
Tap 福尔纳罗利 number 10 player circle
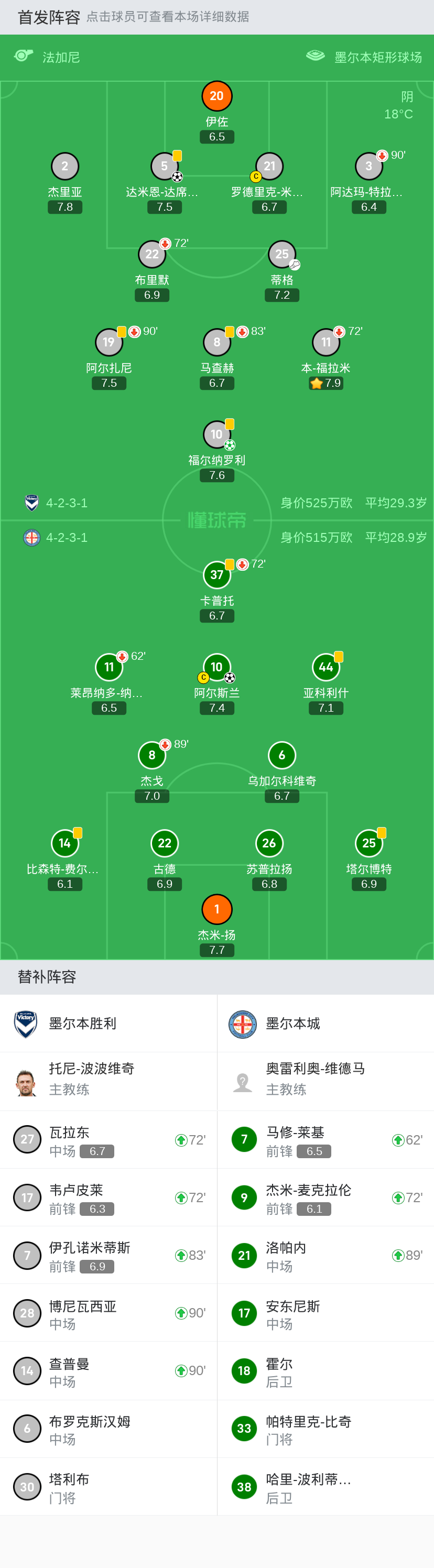tap(216, 434)
